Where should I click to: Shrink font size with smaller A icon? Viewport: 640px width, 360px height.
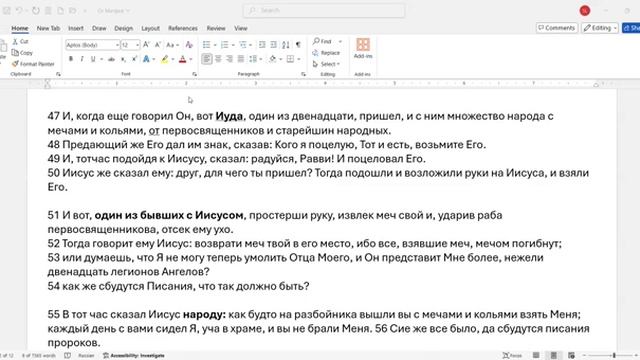pos(158,44)
